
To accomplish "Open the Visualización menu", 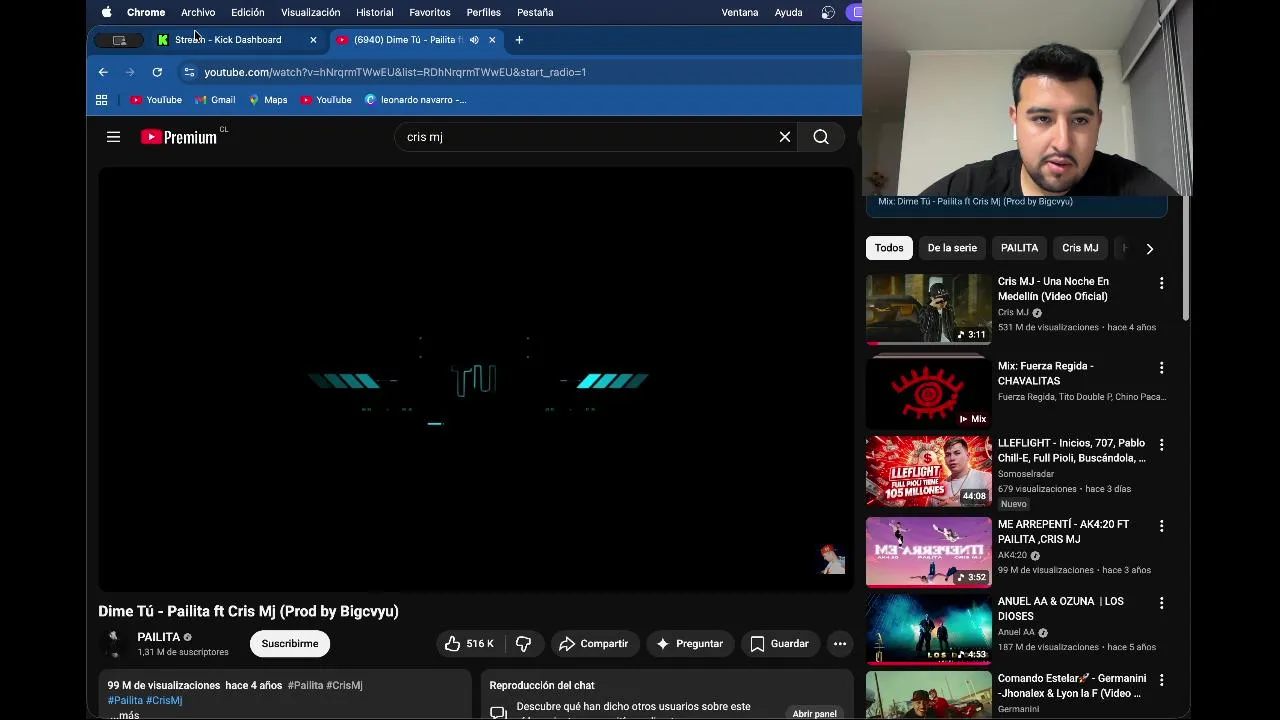I will click(310, 12).
